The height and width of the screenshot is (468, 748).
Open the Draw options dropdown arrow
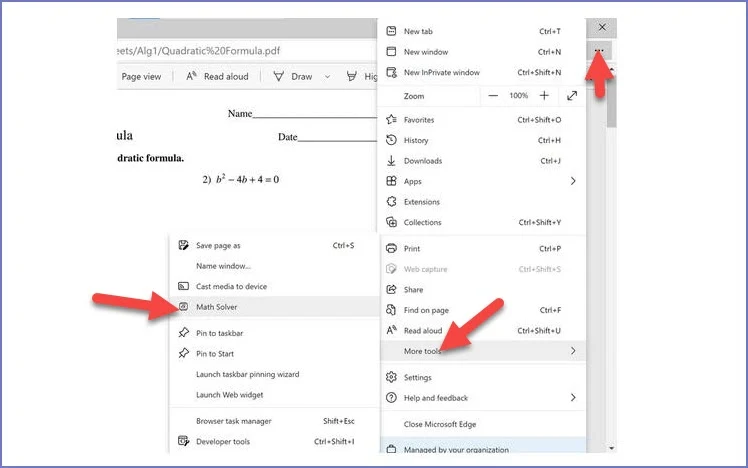327,76
